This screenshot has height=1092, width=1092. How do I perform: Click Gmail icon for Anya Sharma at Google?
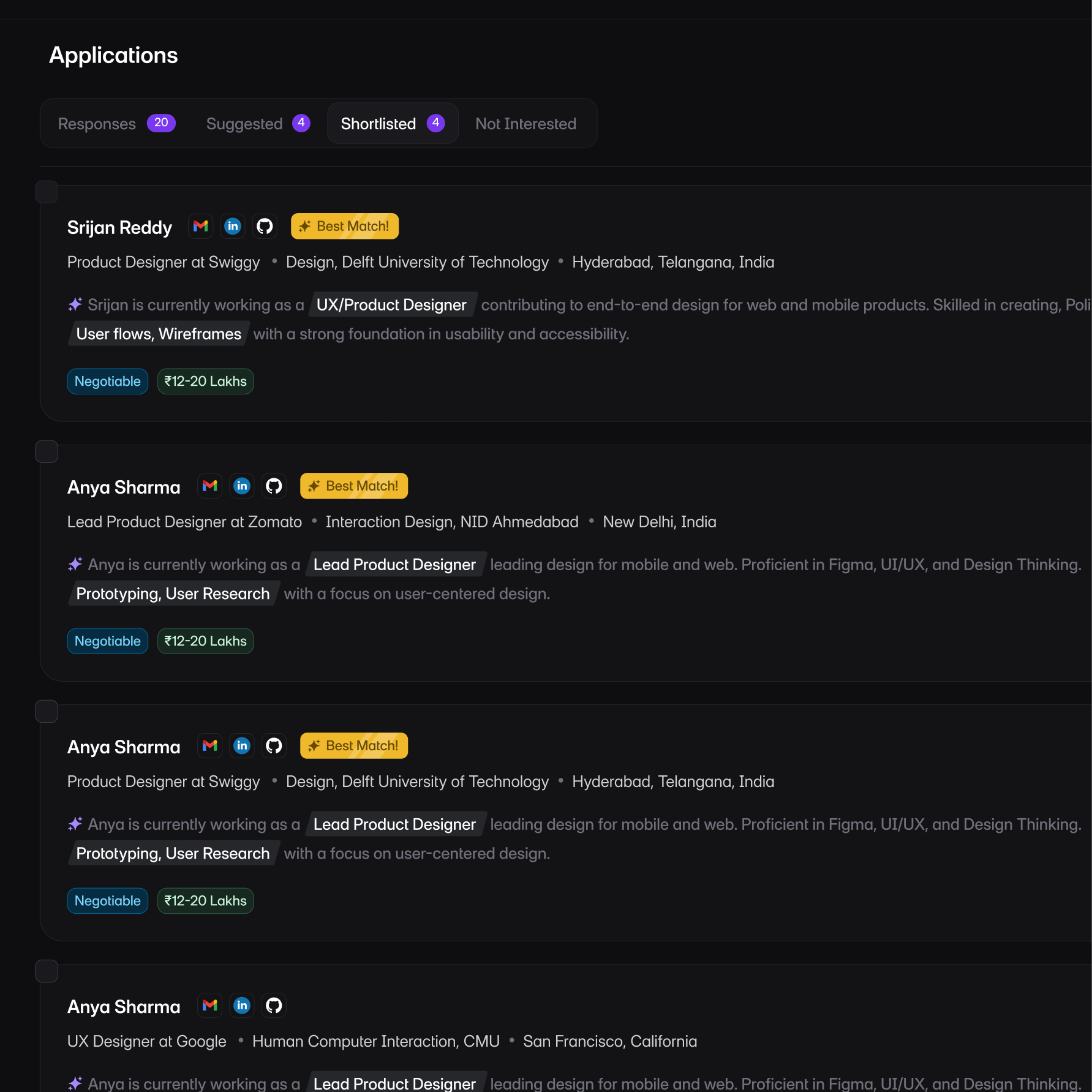point(209,1005)
